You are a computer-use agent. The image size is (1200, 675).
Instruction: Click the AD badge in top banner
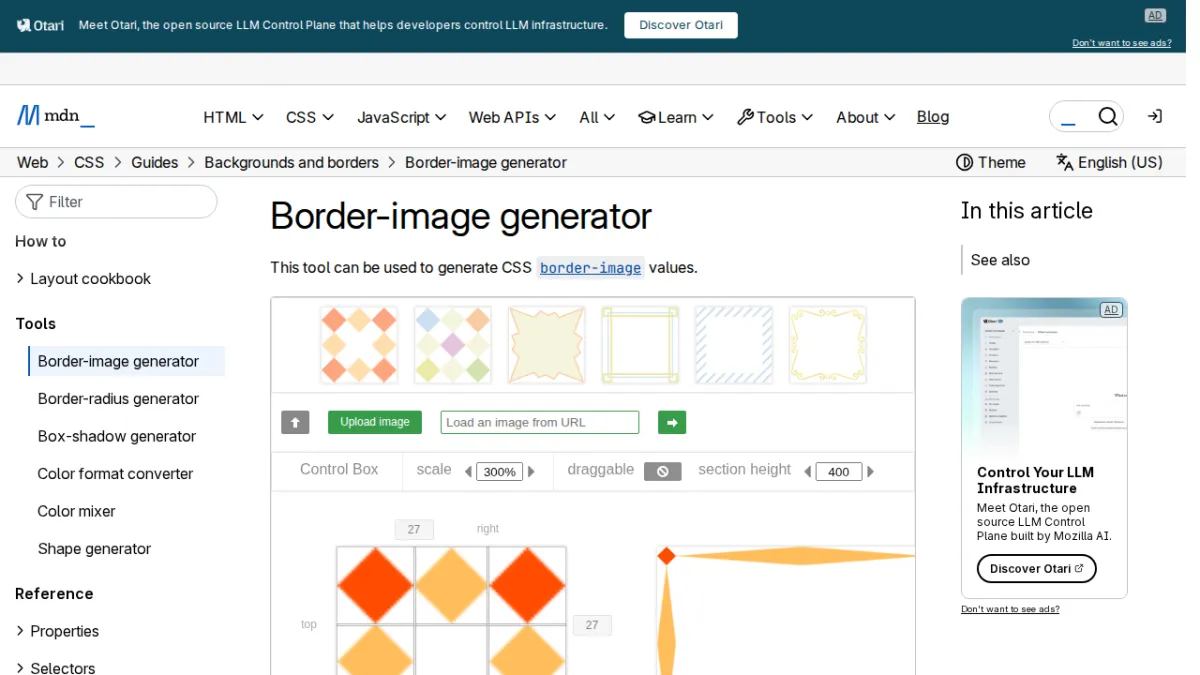(1155, 15)
